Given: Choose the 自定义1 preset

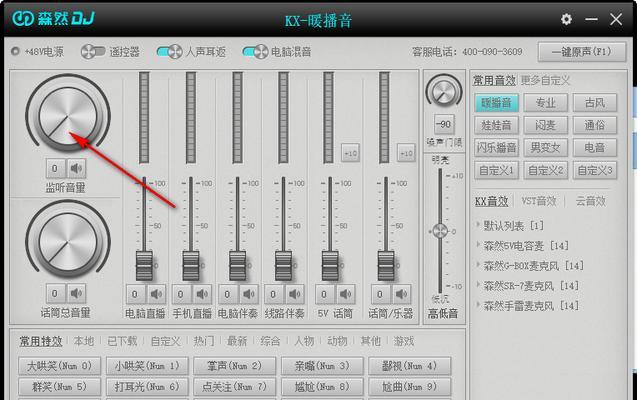Looking at the screenshot, I should click(x=496, y=170).
